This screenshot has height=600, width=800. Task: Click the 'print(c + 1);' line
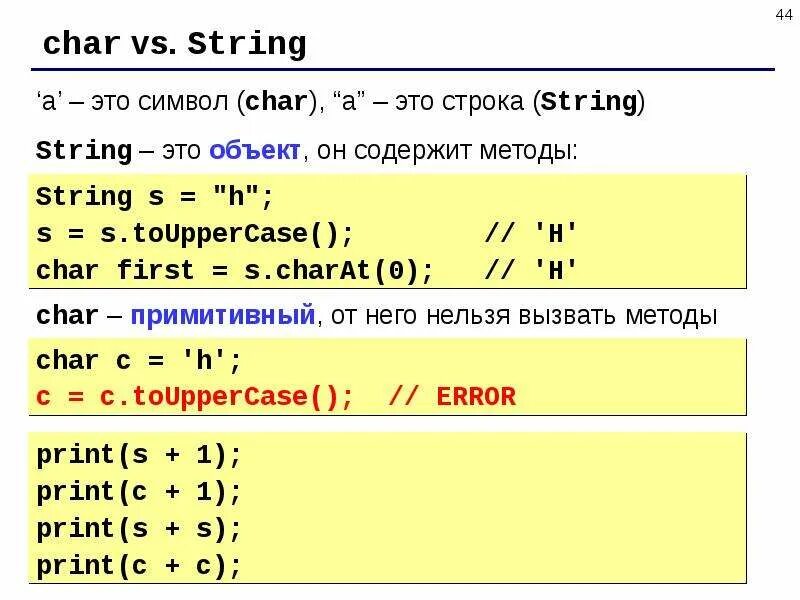point(138,492)
